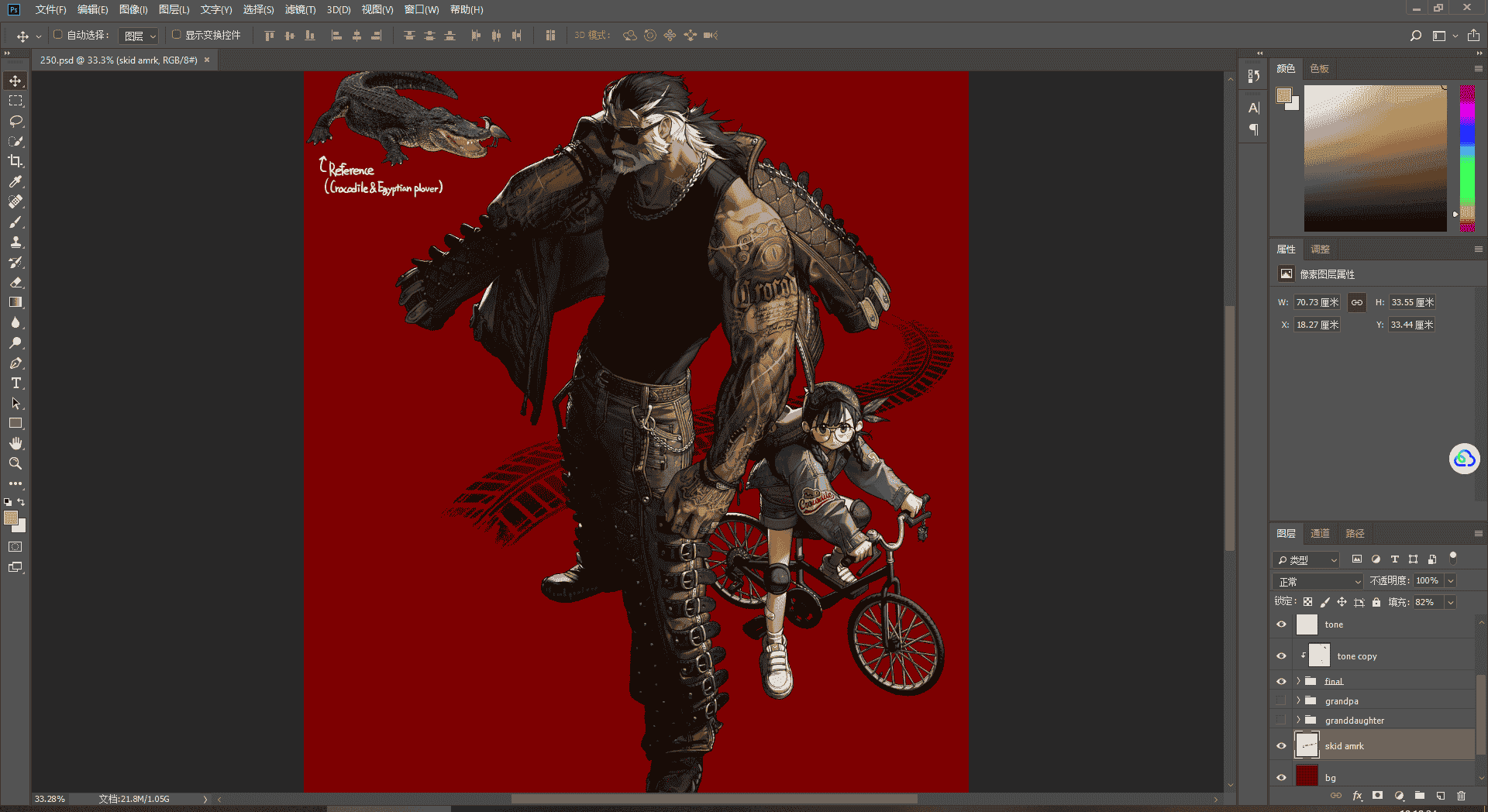Hide the tone layer
Viewport: 1488px width, 812px height.
(1281, 624)
